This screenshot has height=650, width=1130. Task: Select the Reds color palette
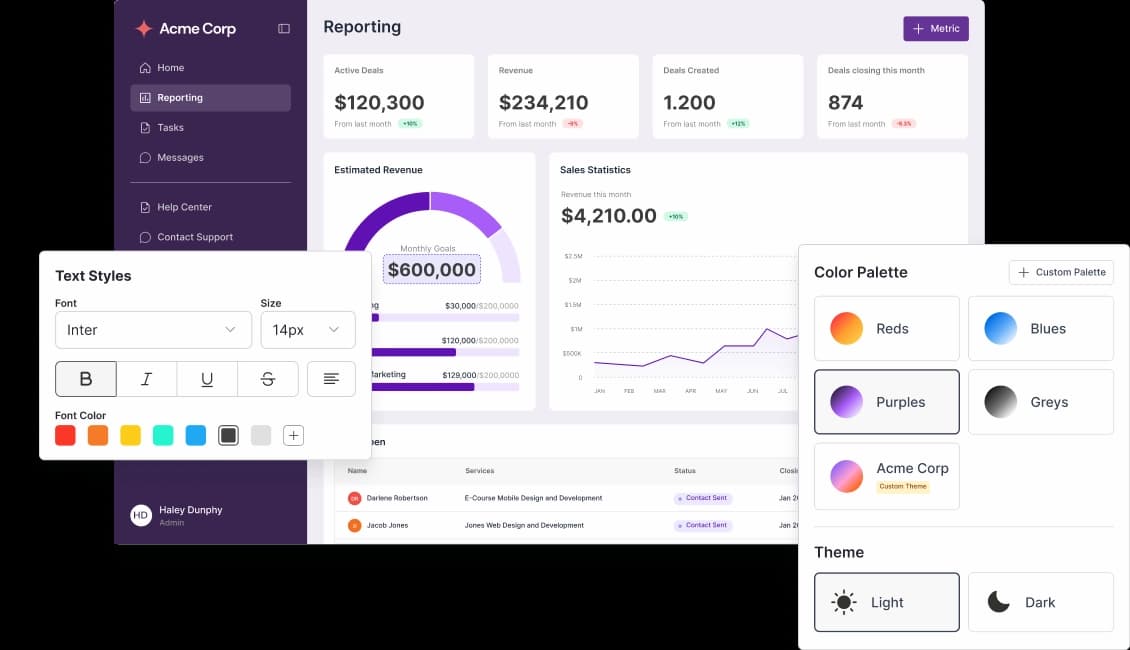pyautogui.click(x=887, y=329)
